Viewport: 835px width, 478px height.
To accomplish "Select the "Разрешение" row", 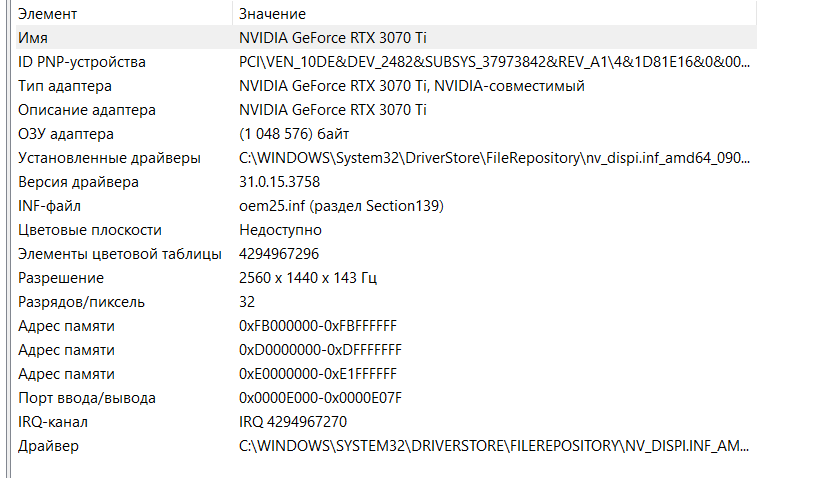I will click(61, 278).
